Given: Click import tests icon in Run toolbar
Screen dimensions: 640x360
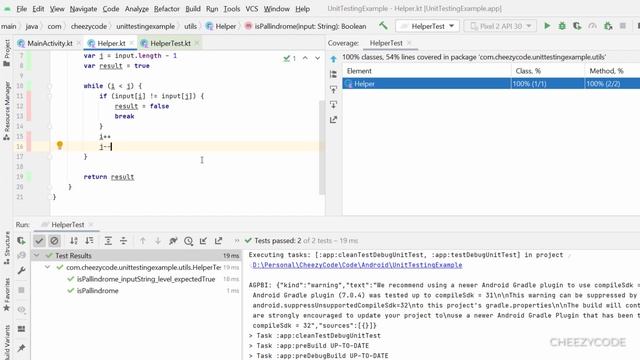Looking at the screenshot, I should coord(203,241).
